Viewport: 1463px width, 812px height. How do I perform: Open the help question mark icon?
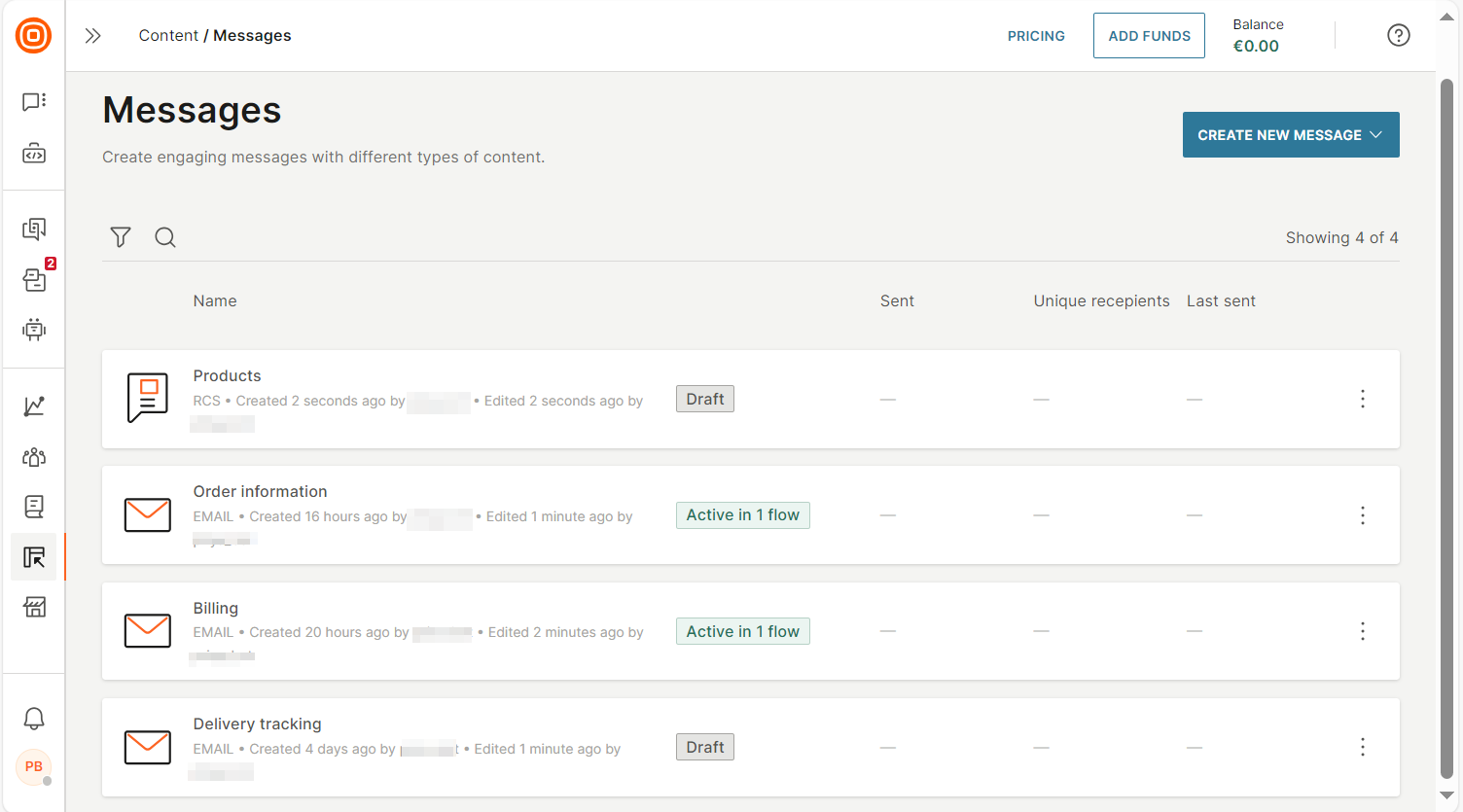pos(1398,35)
